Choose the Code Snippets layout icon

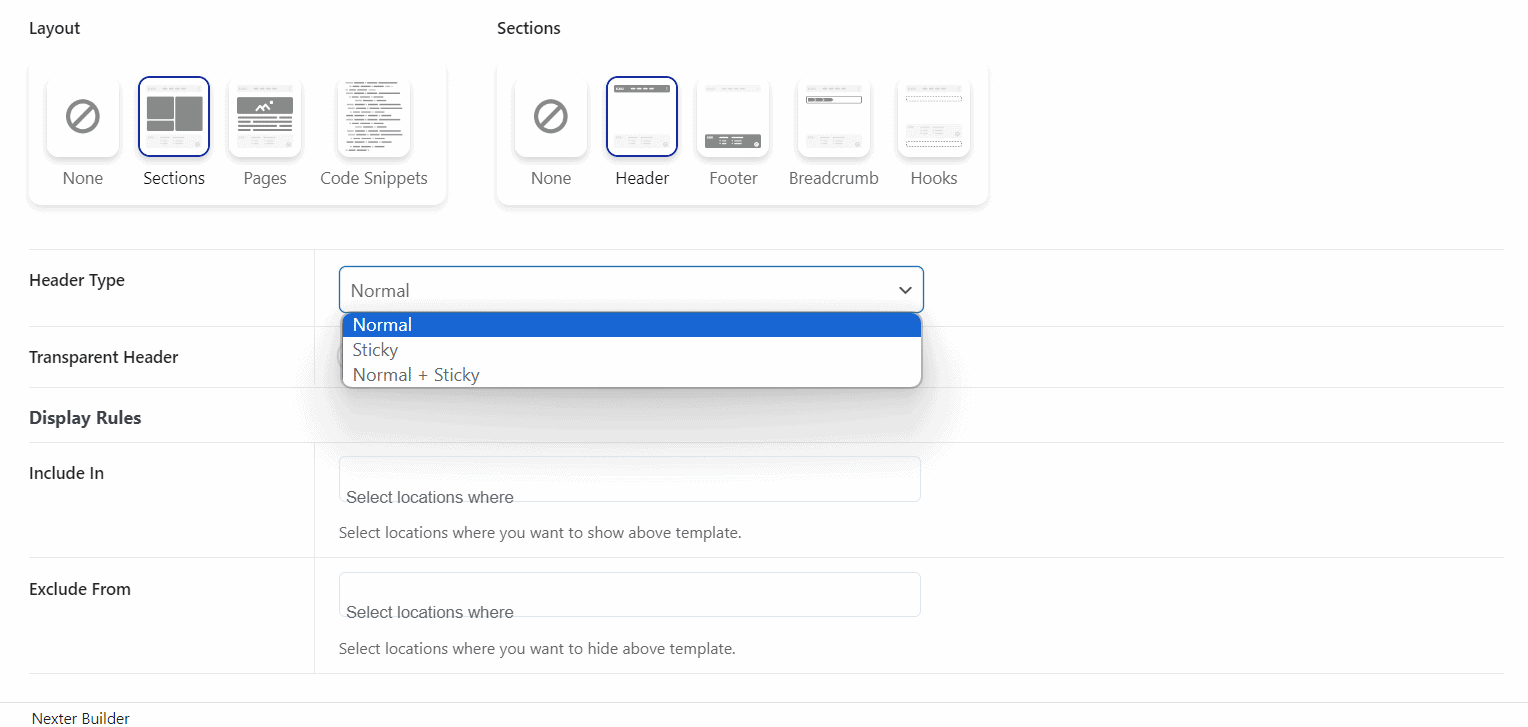(374, 117)
